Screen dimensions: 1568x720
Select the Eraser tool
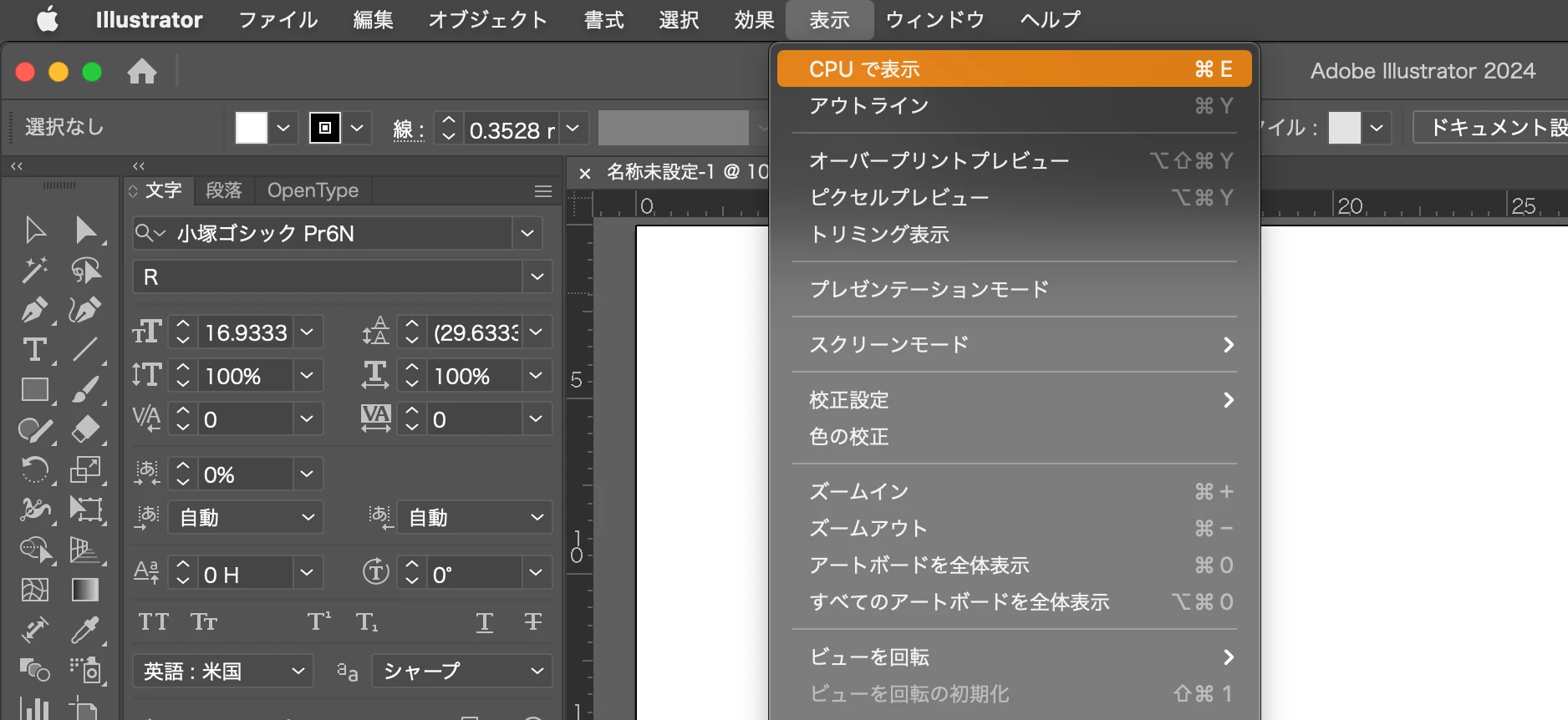(x=85, y=429)
